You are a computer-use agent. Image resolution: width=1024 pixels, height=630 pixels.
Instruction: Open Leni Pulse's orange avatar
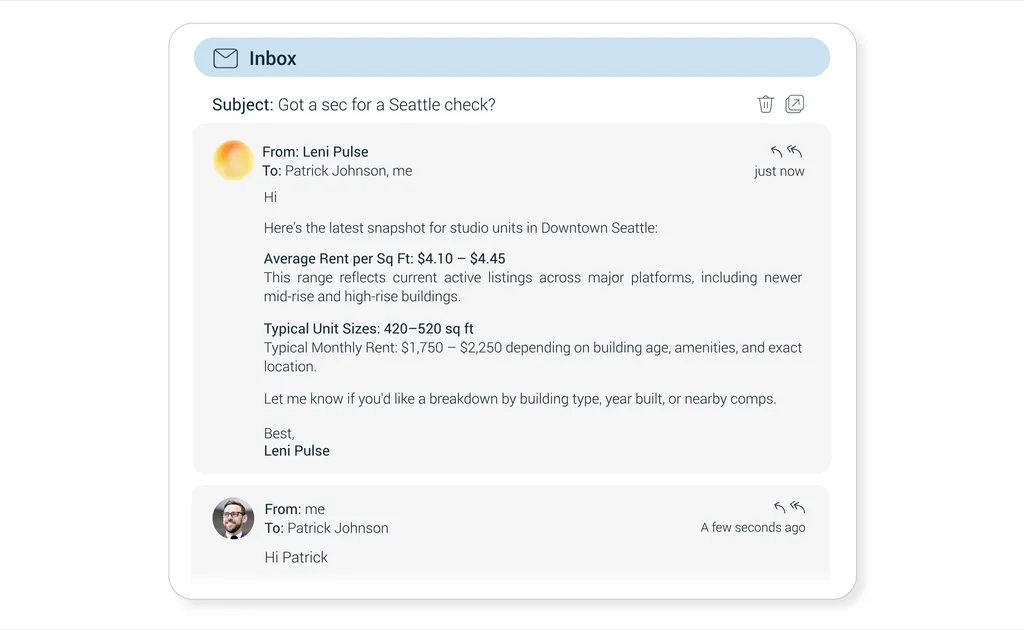(233, 161)
